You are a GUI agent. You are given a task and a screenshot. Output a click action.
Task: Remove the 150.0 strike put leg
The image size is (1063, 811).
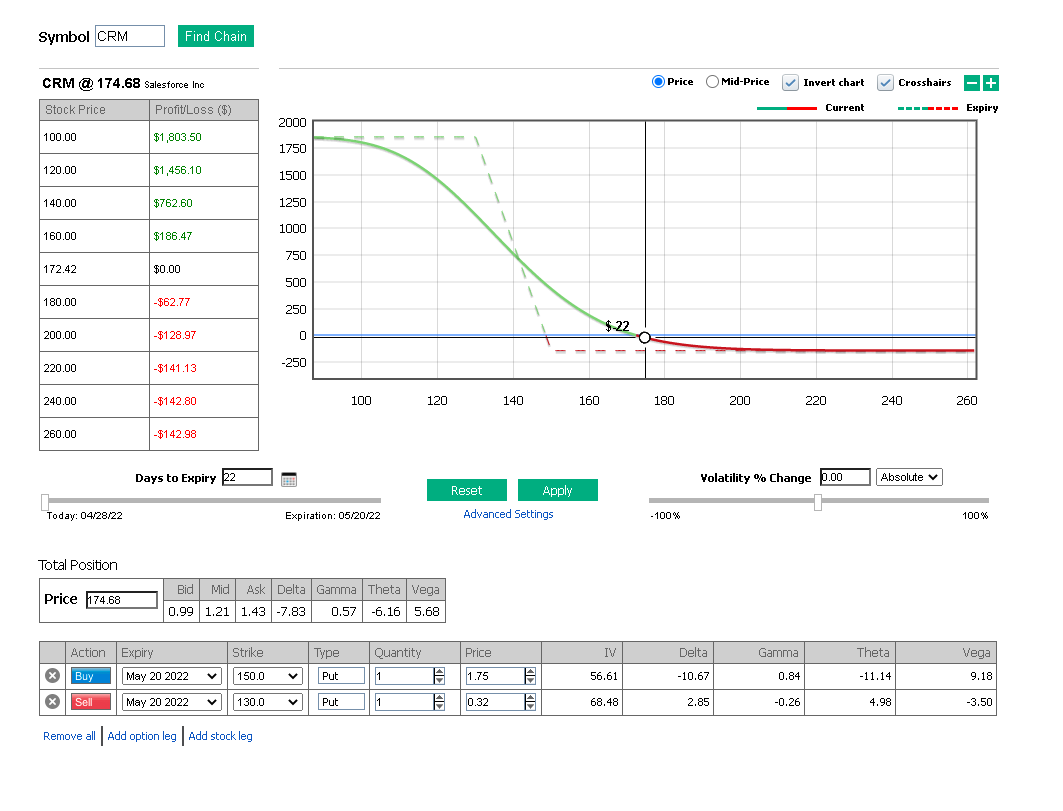[52, 676]
